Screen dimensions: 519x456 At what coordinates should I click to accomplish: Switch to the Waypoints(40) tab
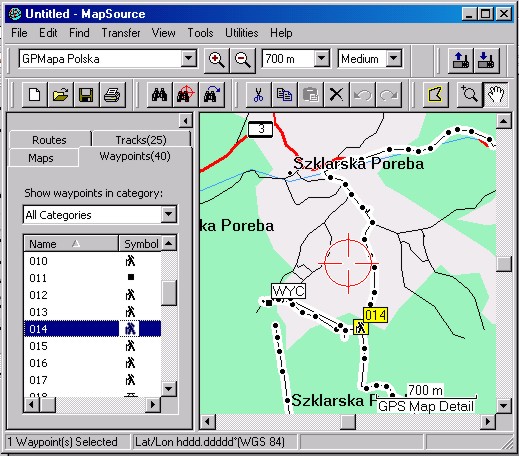(135, 156)
